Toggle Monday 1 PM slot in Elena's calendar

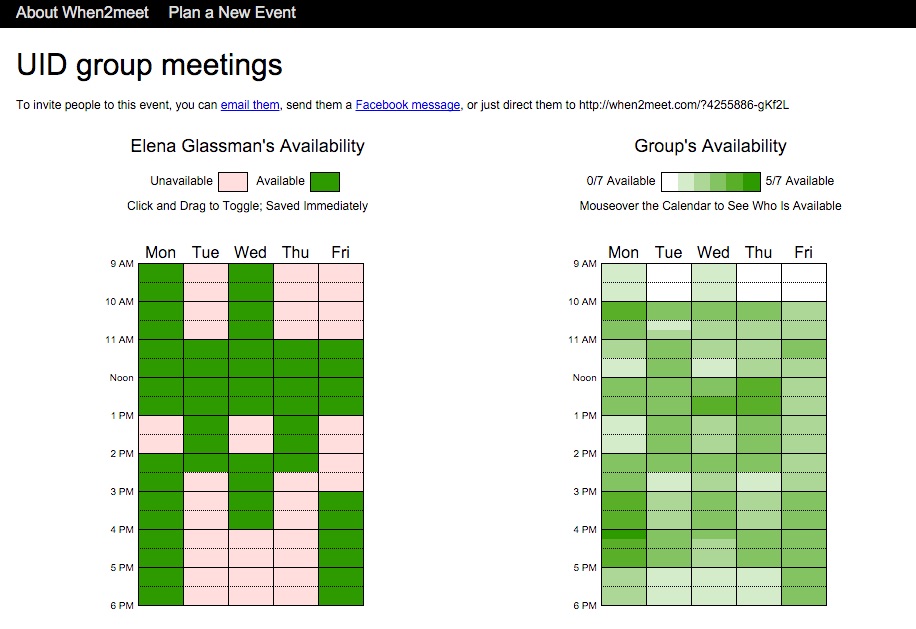(x=161, y=425)
